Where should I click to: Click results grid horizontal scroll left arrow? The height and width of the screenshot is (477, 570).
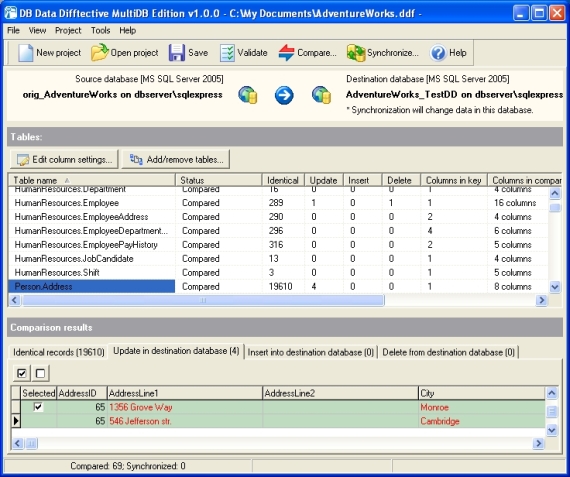[x=18, y=443]
